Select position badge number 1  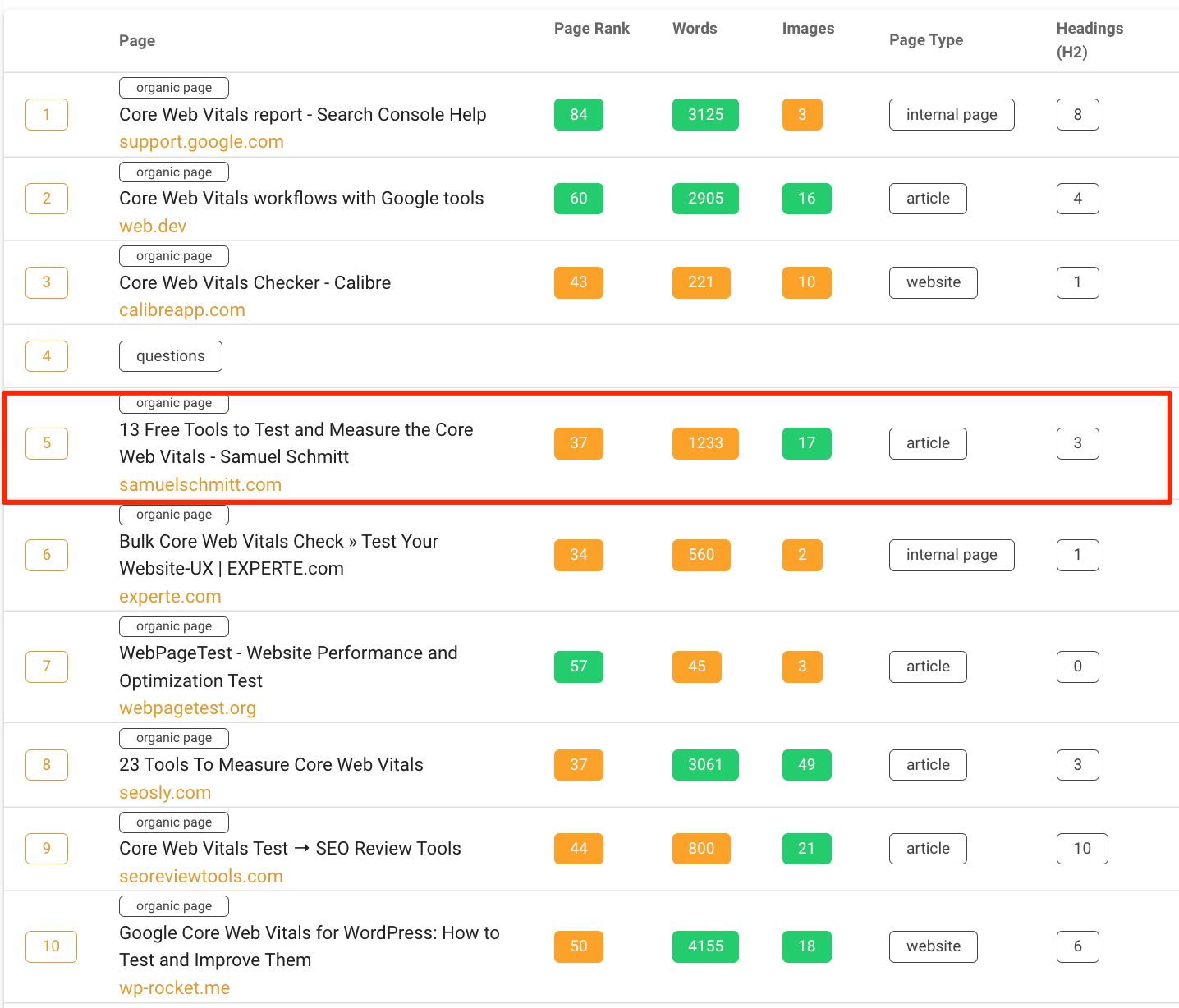pos(47,115)
